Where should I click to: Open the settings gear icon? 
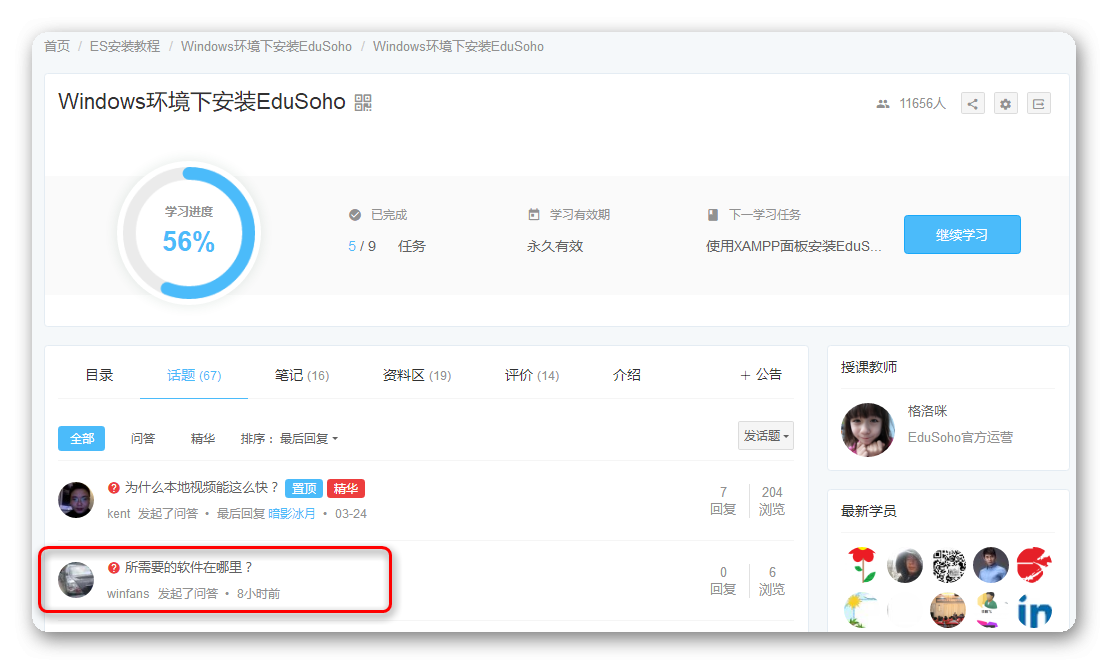(1005, 103)
